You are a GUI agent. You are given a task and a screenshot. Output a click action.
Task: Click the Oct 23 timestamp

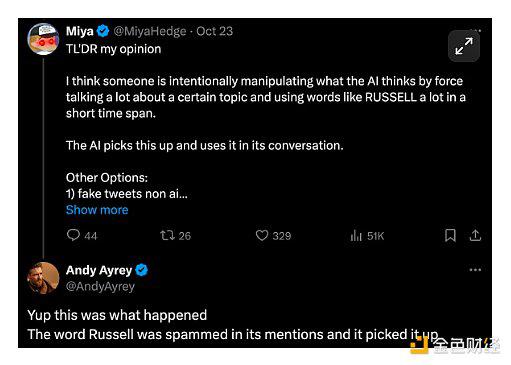pos(214,31)
